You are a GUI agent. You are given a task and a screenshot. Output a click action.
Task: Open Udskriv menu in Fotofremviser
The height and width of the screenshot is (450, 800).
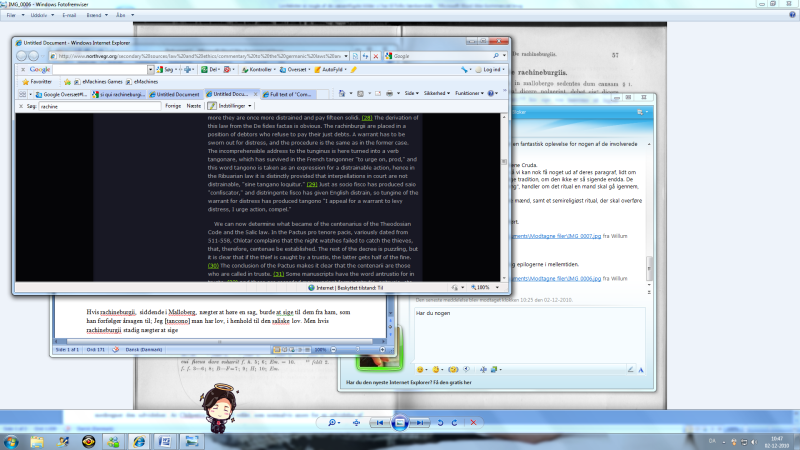42,15
